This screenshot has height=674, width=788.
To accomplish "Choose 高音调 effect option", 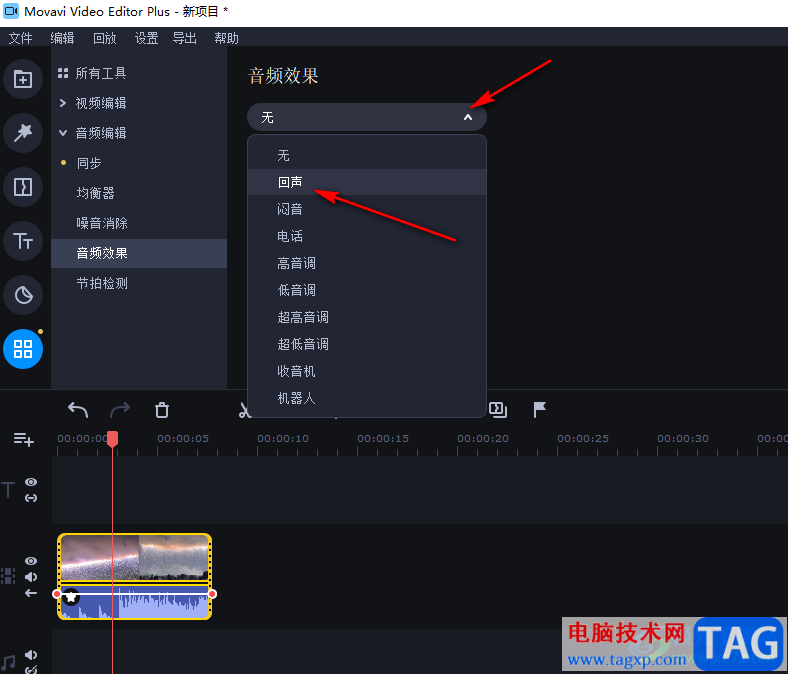I will [x=367, y=263].
